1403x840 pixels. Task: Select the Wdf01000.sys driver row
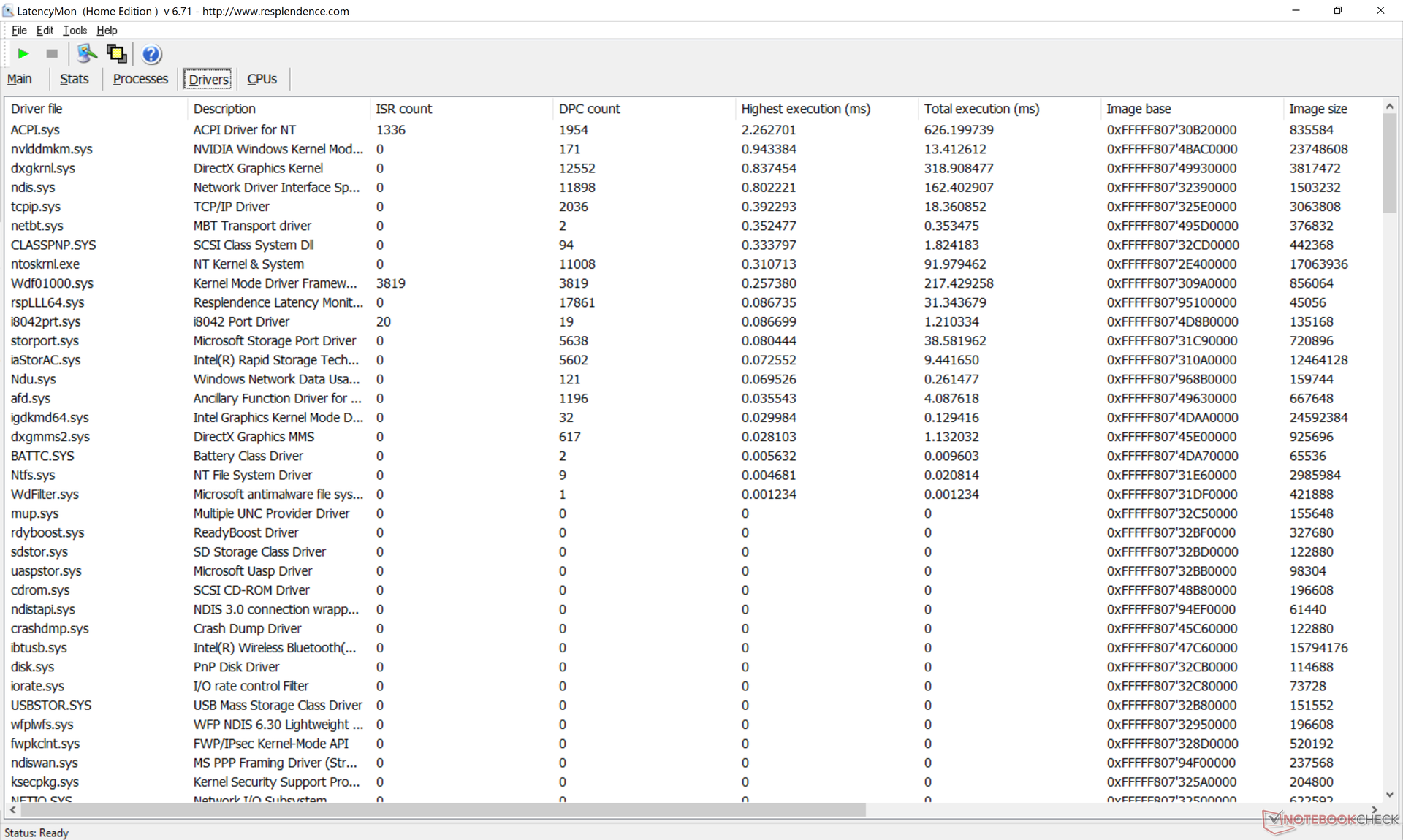[693, 283]
